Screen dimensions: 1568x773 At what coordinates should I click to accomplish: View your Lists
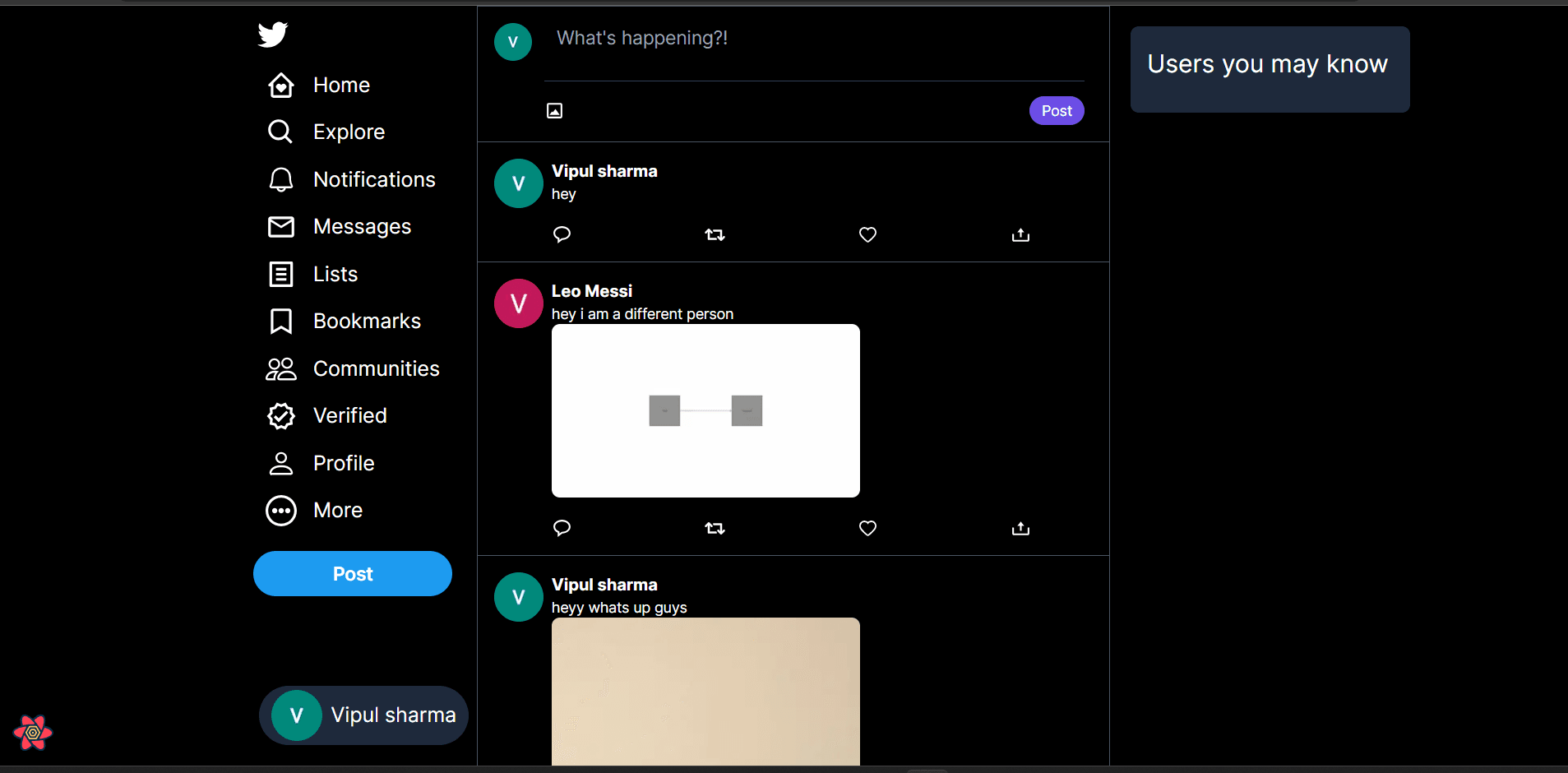tap(335, 274)
